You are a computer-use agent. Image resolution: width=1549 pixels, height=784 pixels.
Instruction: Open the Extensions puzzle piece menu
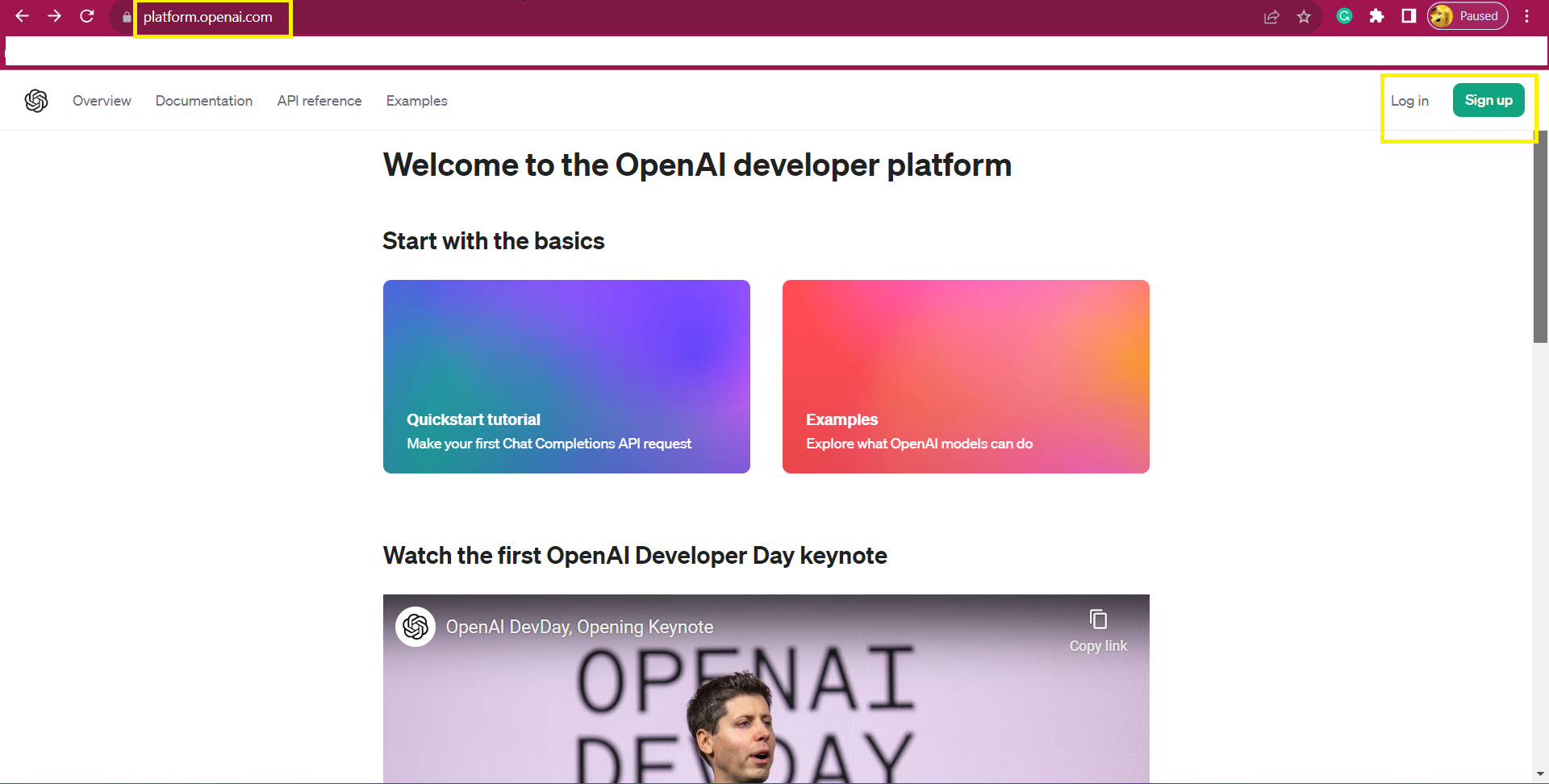pyautogui.click(x=1376, y=16)
